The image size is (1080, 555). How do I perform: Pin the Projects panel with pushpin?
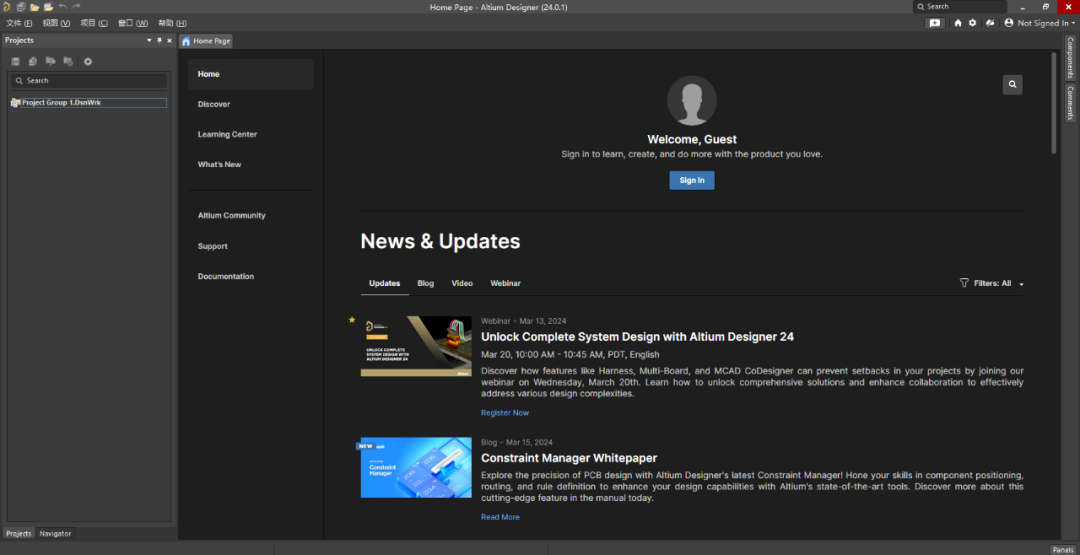(x=159, y=40)
